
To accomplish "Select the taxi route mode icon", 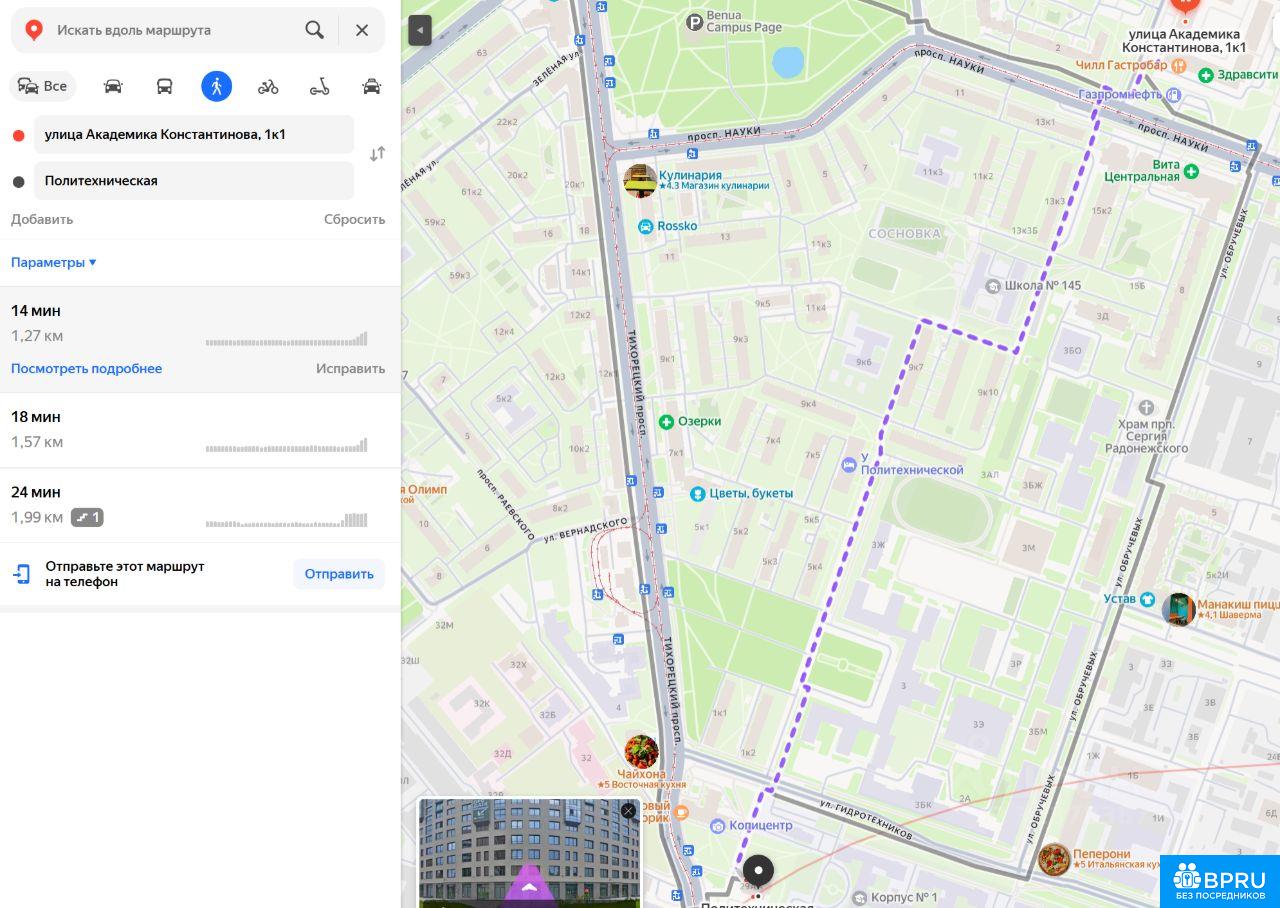I will (371, 86).
